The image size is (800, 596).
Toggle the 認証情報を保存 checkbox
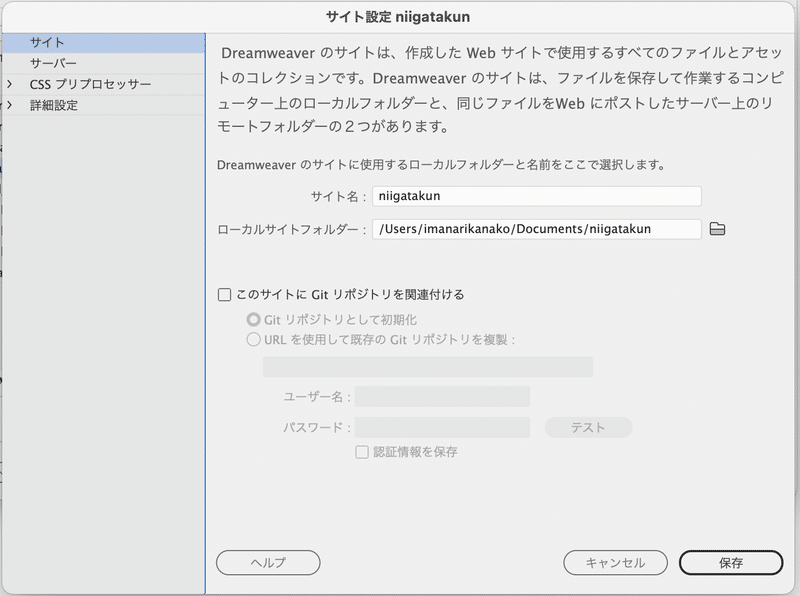tap(362, 452)
